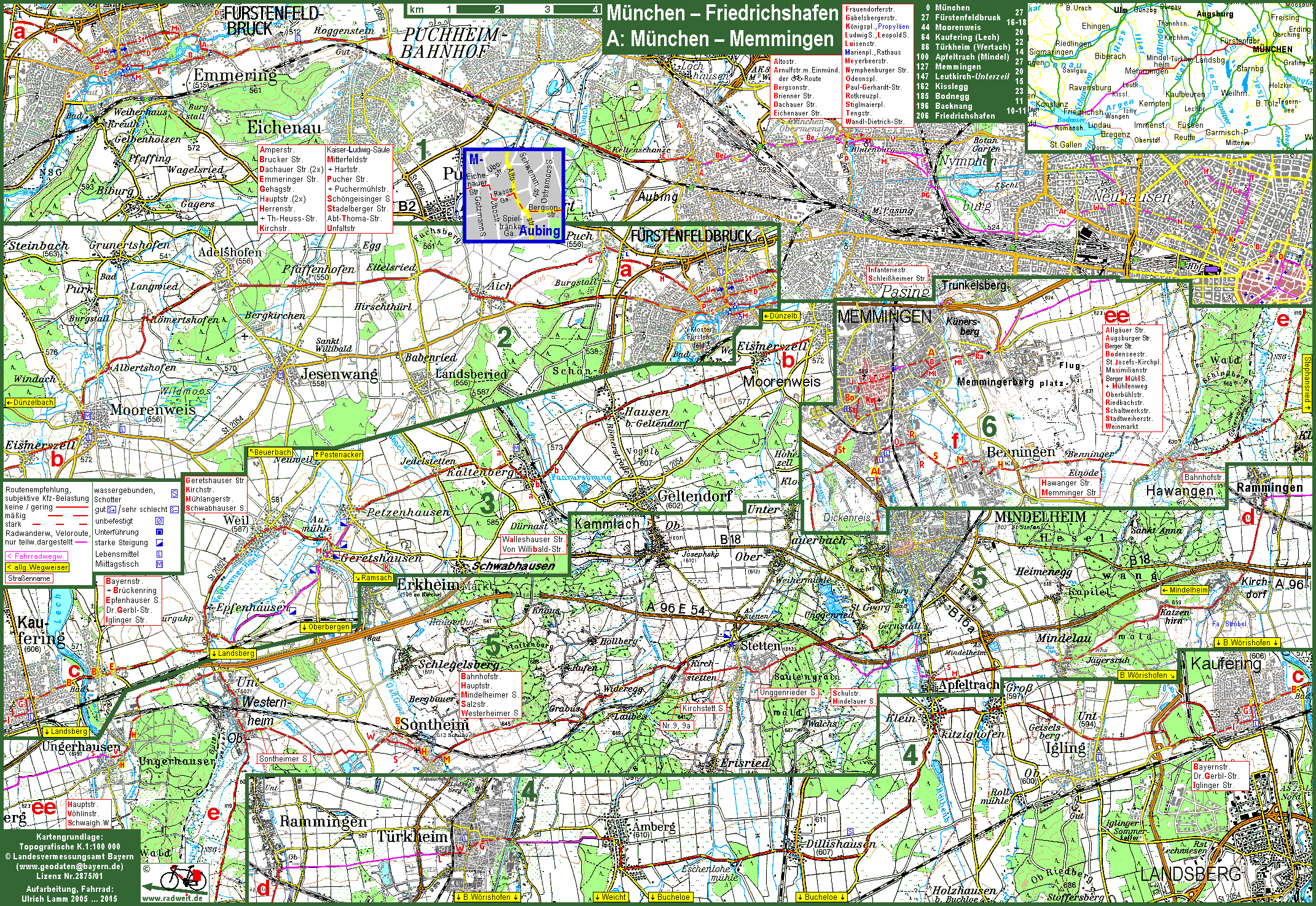Click the 'L' Lebensmittel legend symbol

point(160,554)
